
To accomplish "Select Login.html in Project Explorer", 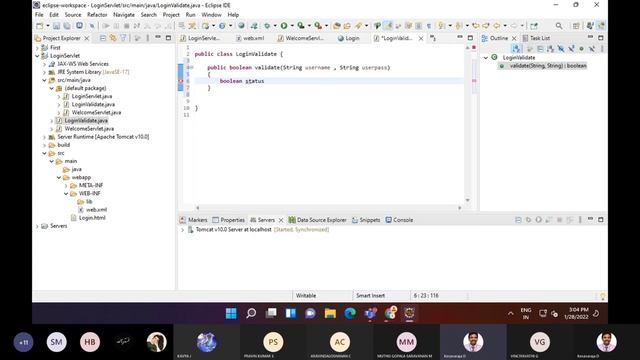I will (x=92, y=218).
